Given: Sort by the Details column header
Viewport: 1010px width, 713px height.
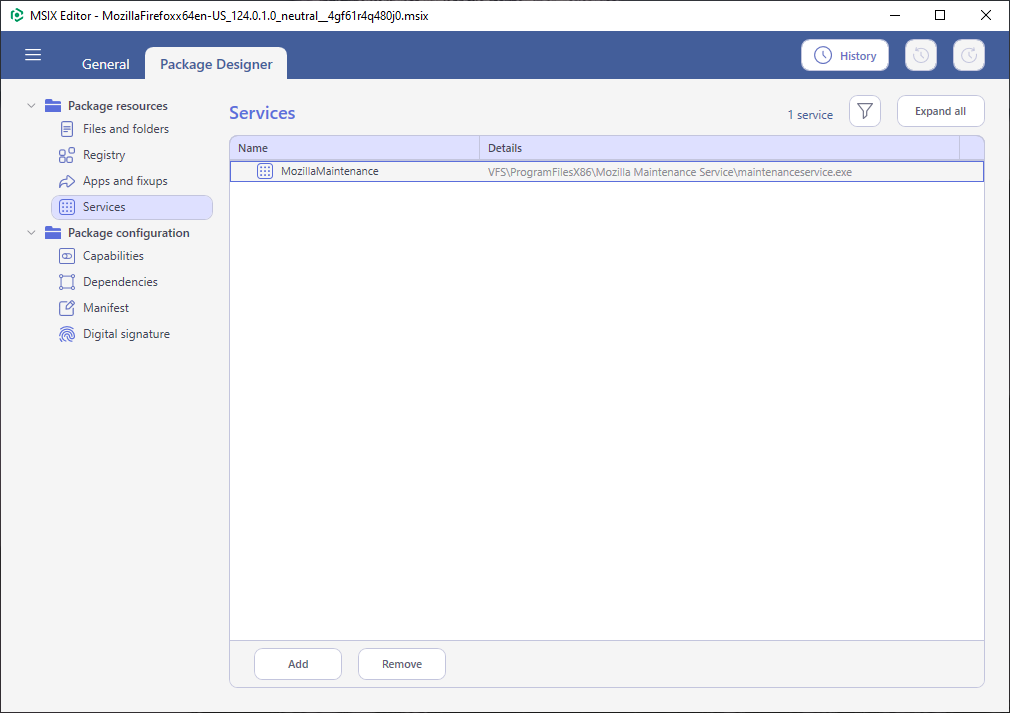Looking at the screenshot, I should 719,147.
